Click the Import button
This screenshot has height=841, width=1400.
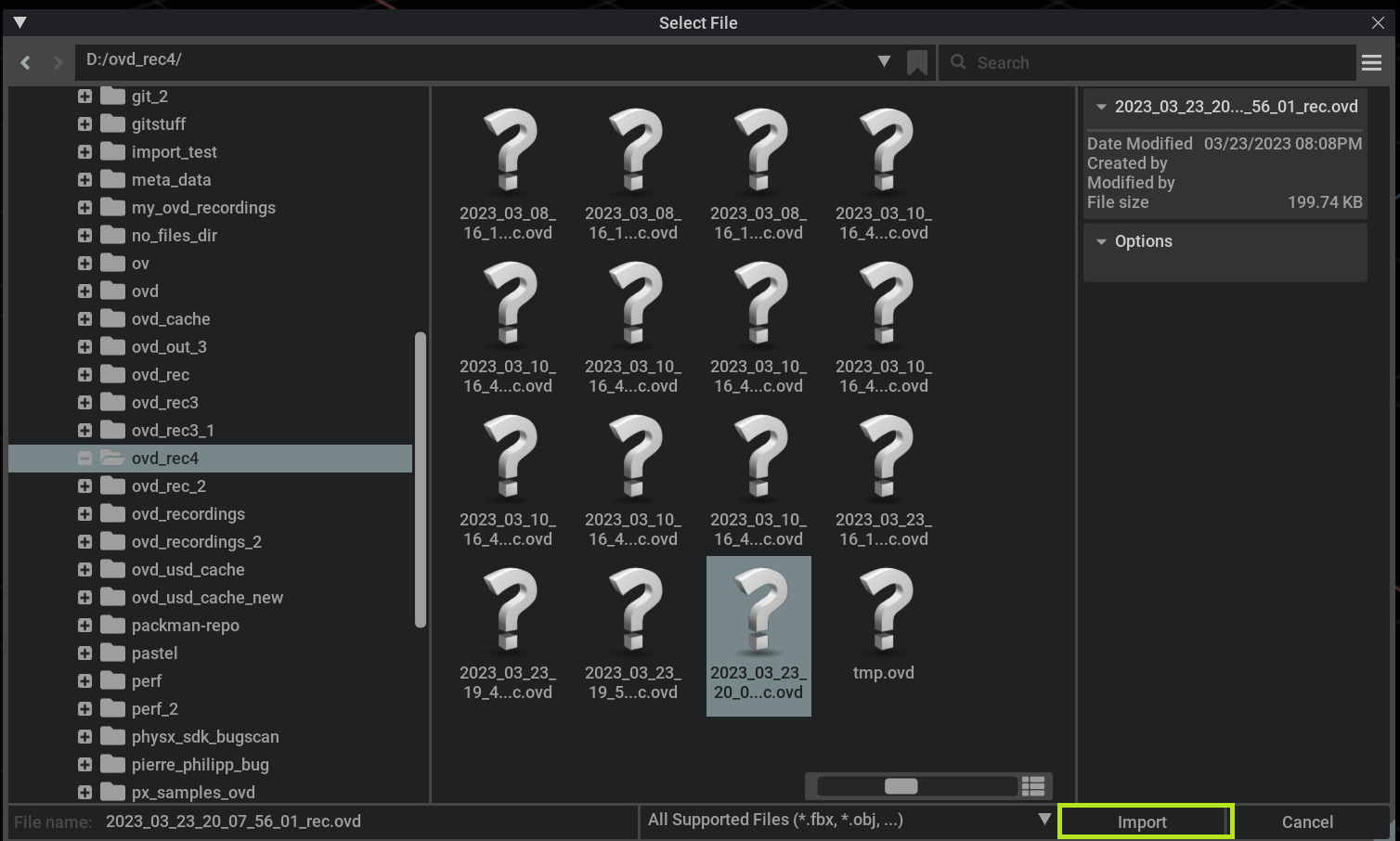pos(1144,822)
